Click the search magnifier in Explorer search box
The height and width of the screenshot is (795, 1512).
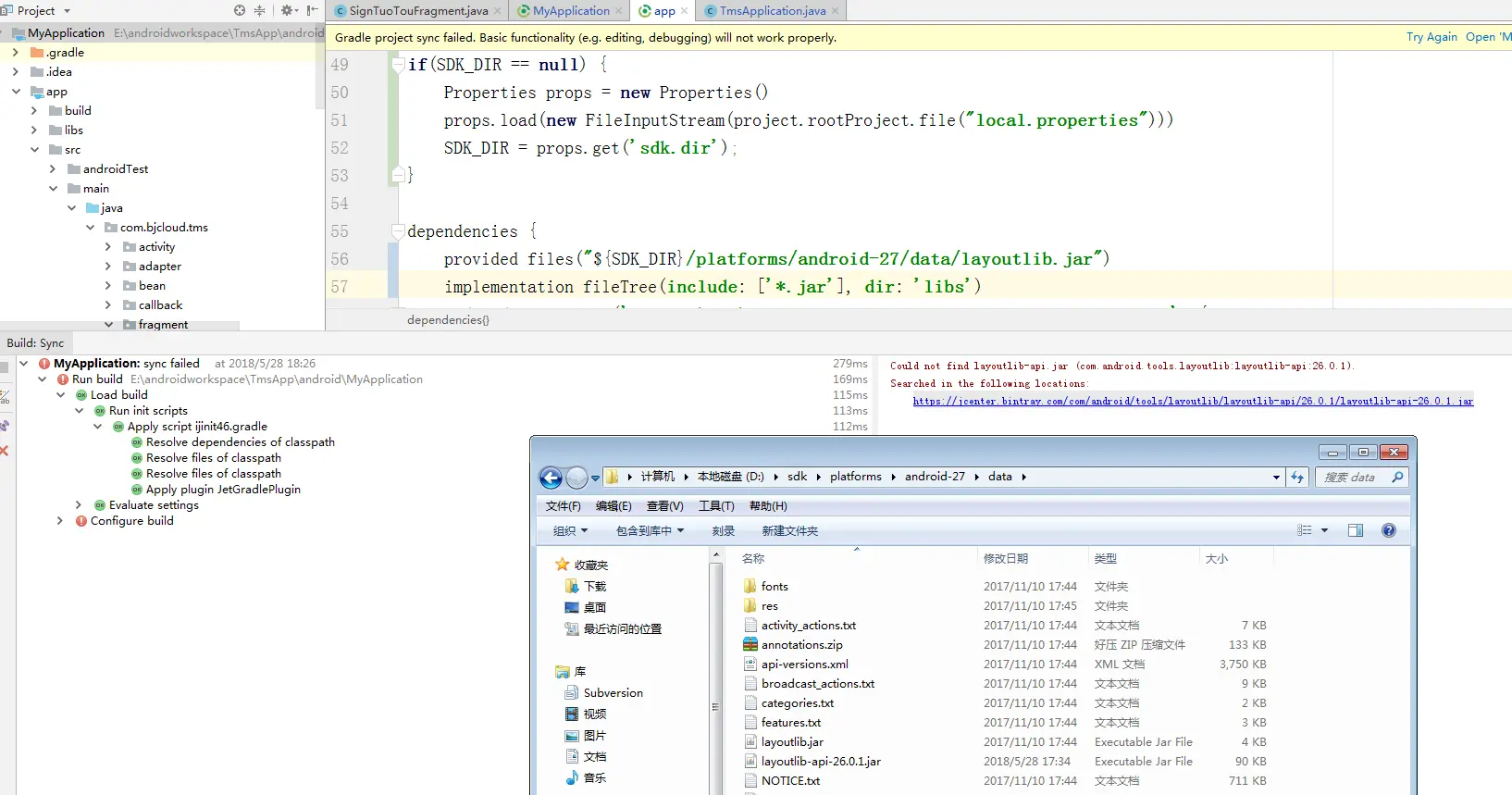pyautogui.click(x=1397, y=477)
